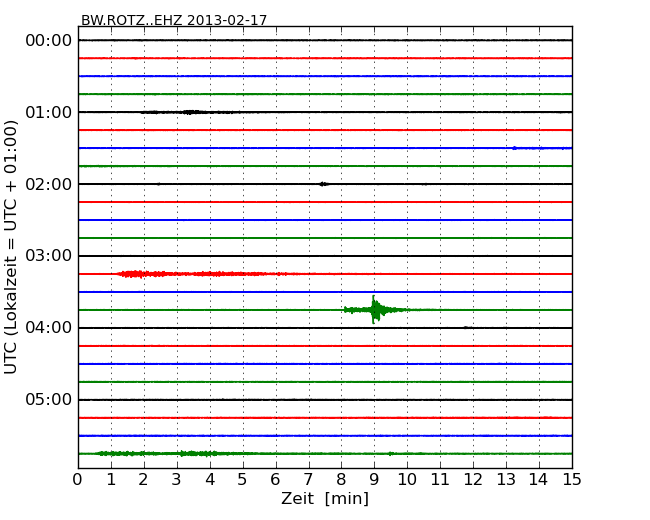Click the Zeit [min] axis label
The width and height of the screenshot is (650, 520).
click(325, 498)
